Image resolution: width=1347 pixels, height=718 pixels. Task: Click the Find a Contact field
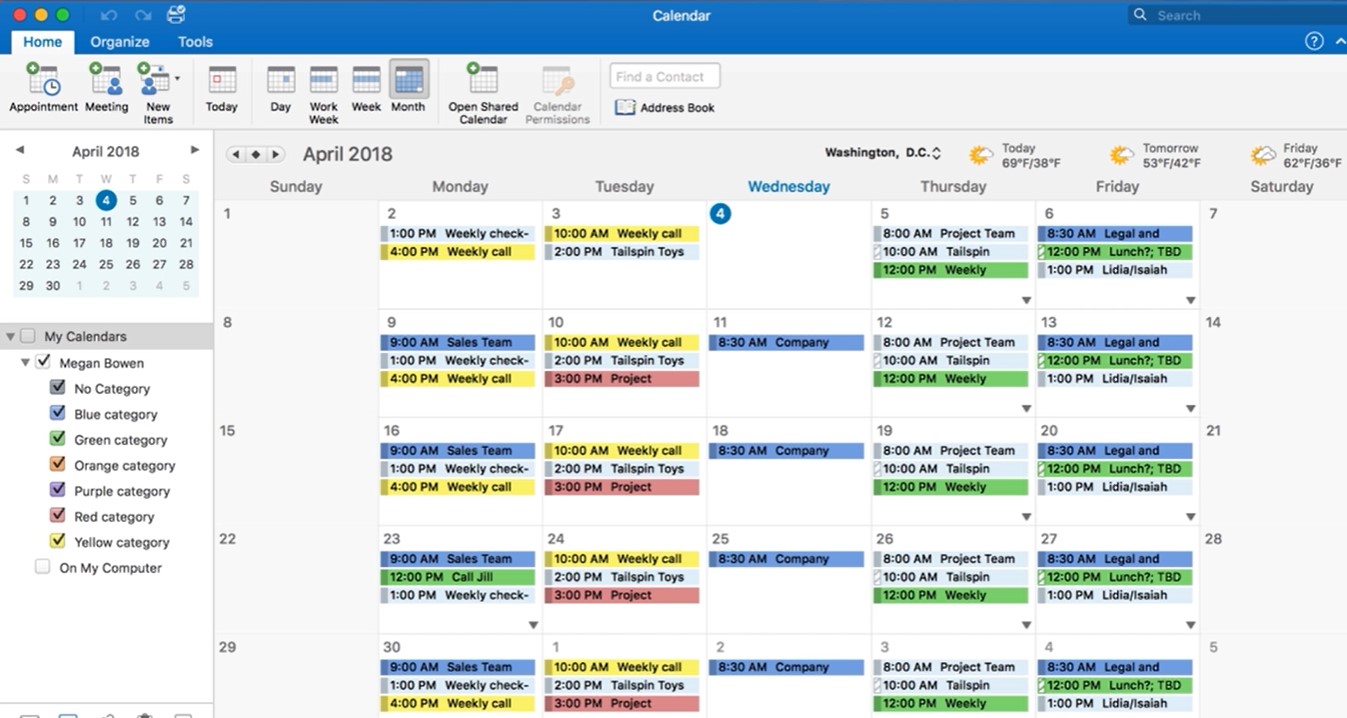tap(665, 76)
